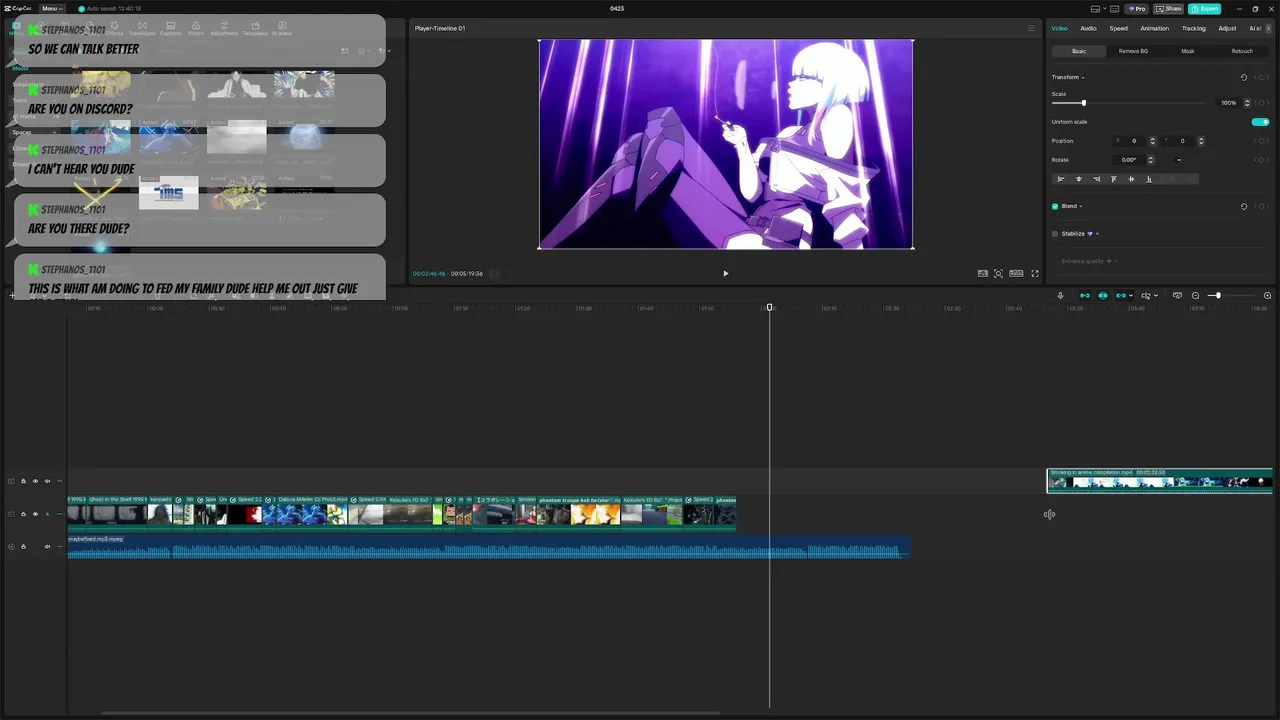
Task: Align the clip to the top
Action: click(1113, 179)
